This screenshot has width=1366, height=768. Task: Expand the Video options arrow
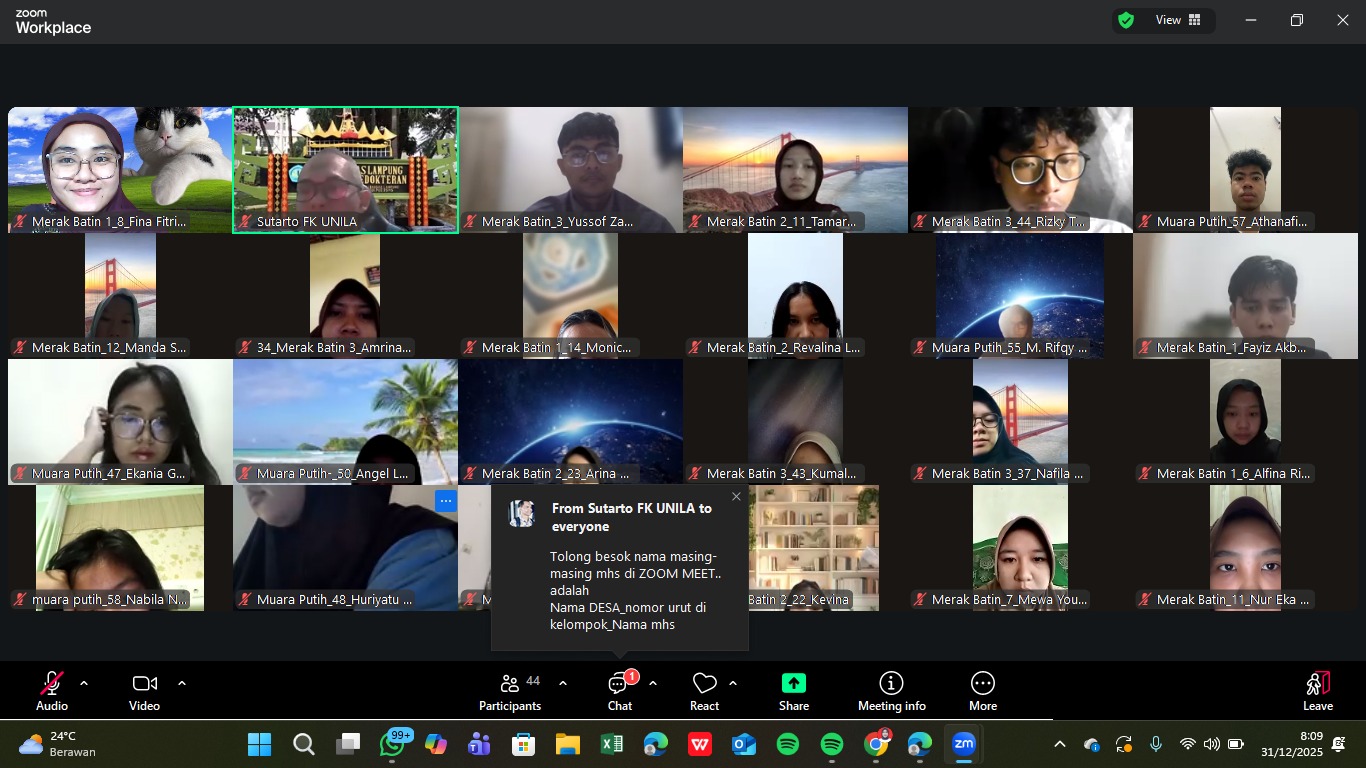[x=182, y=684]
